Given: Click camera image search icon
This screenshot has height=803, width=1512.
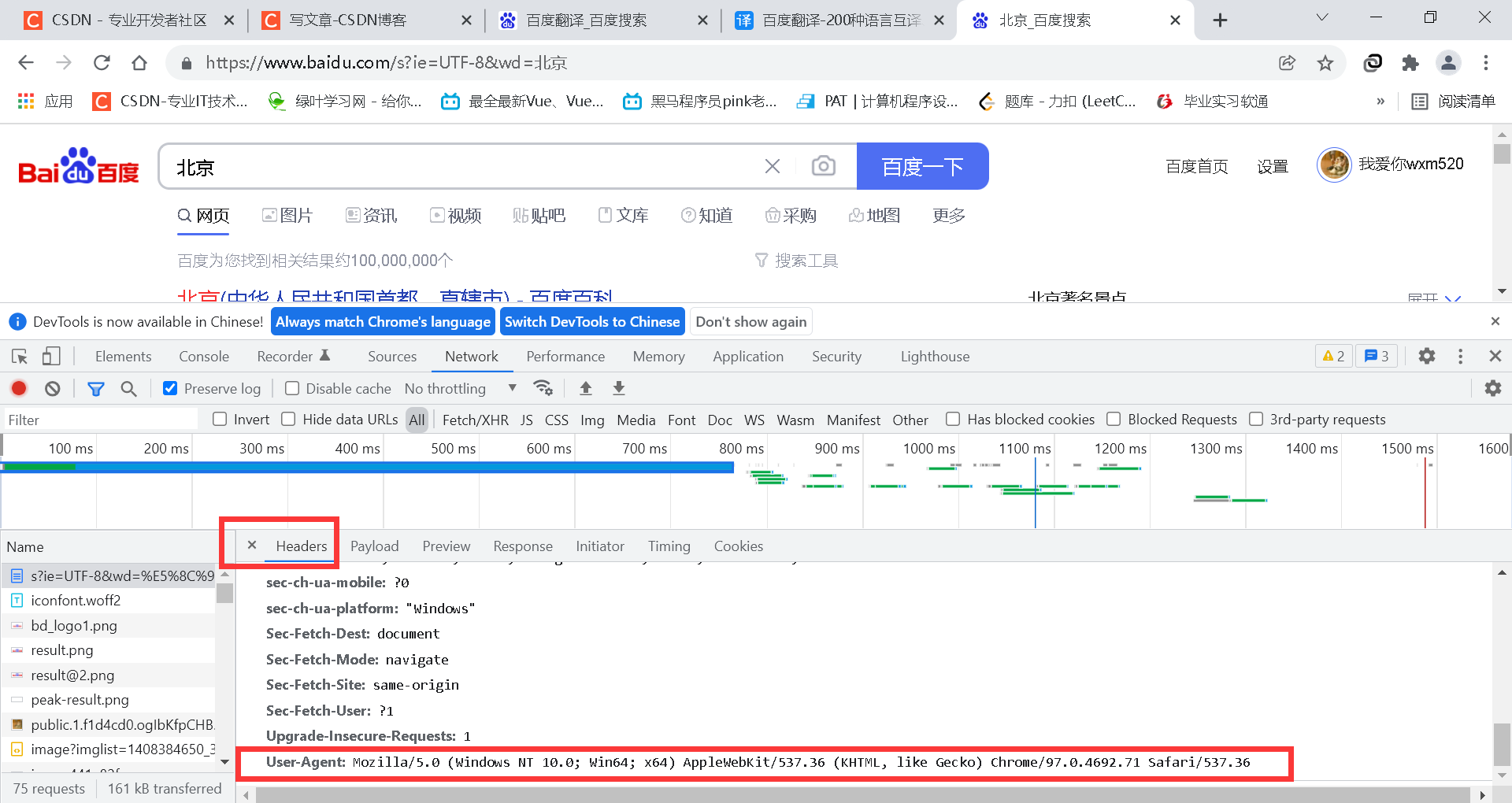Looking at the screenshot, I should (824, 166).
